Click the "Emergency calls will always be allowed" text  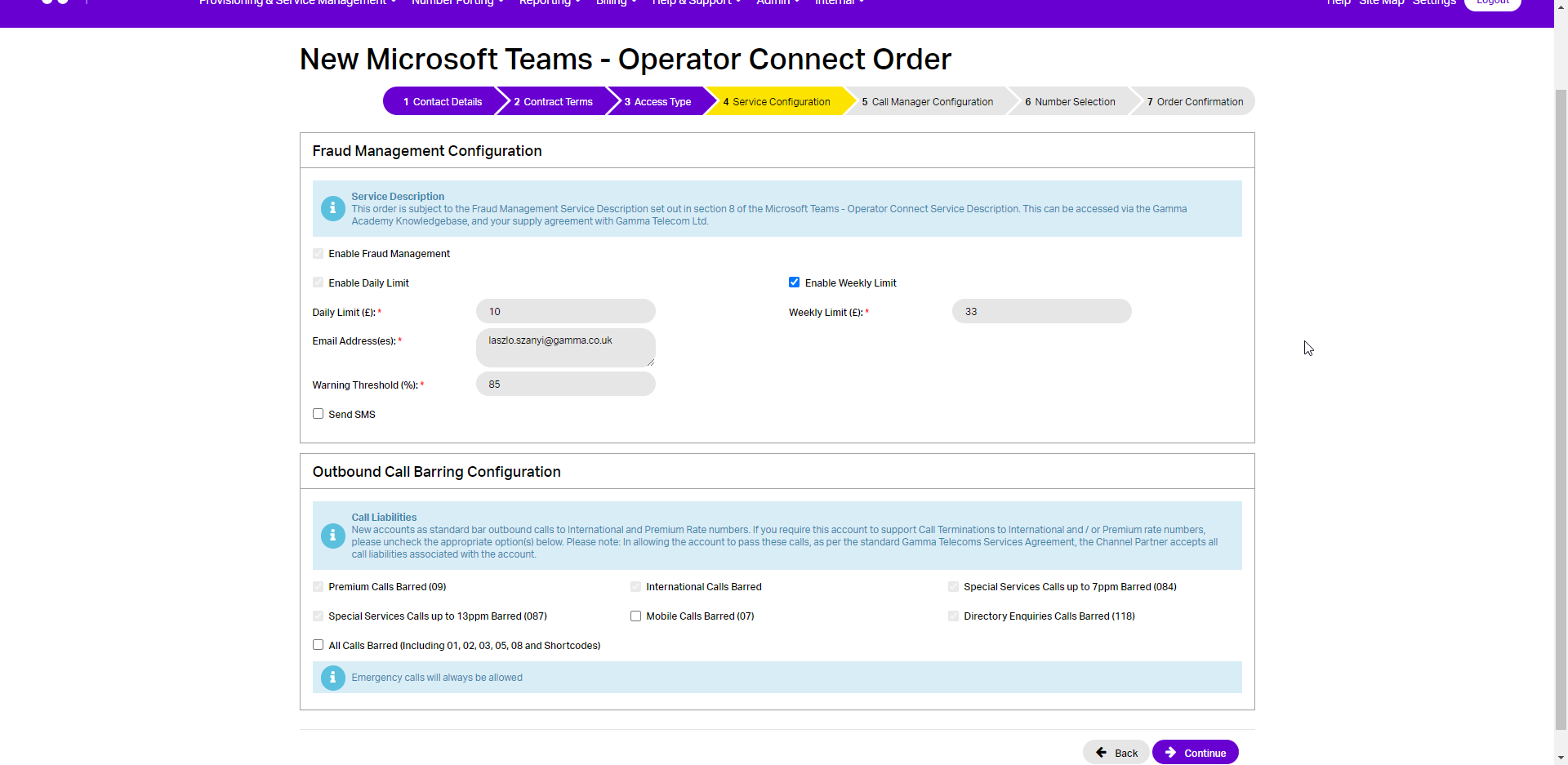pyautogui.click(x=437, y=678)
